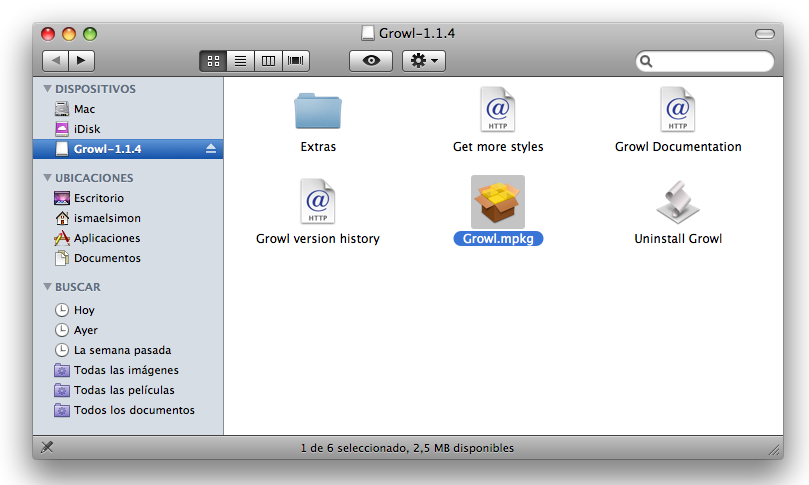This screenshot has width=809, height=485.
Task: Switch to Cover Flow view
Action: pos(296,61)
